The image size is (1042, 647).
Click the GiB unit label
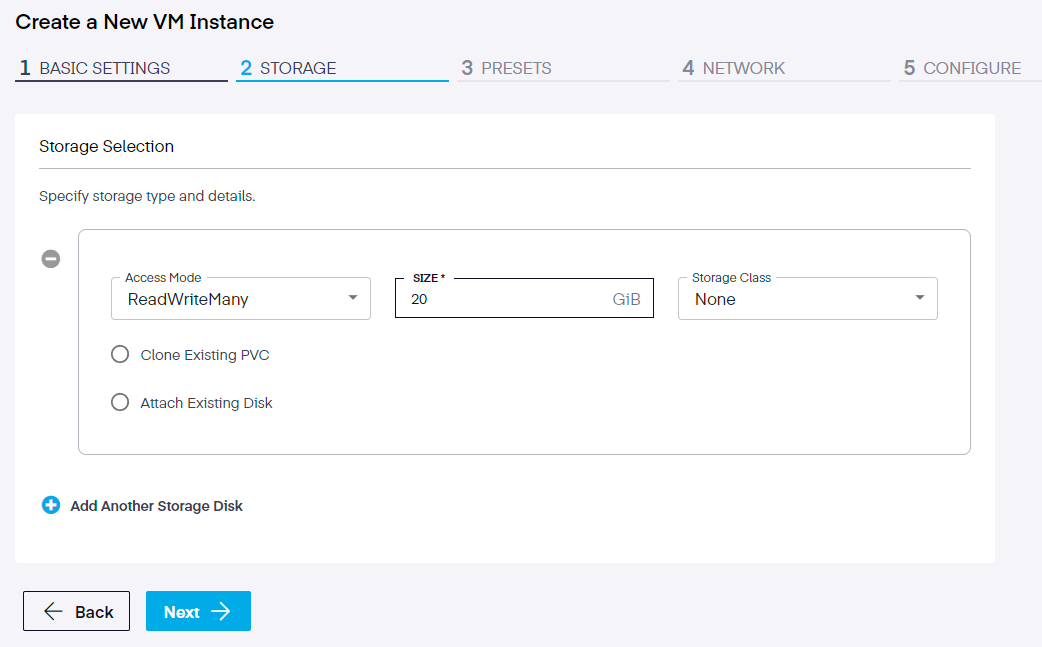[626, 299]
